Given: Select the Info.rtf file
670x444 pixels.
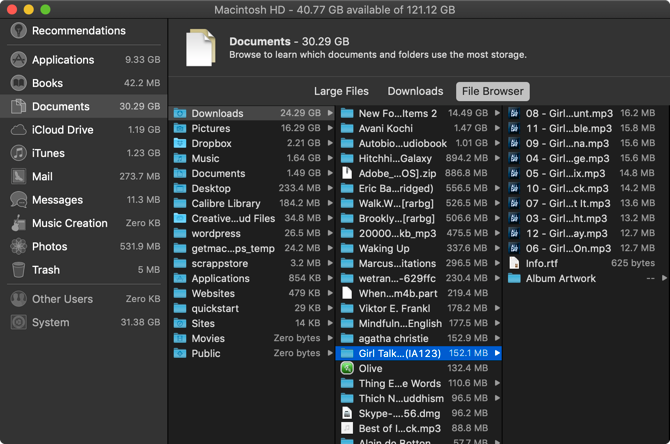Looking at the screenshot, I should 548,264.
